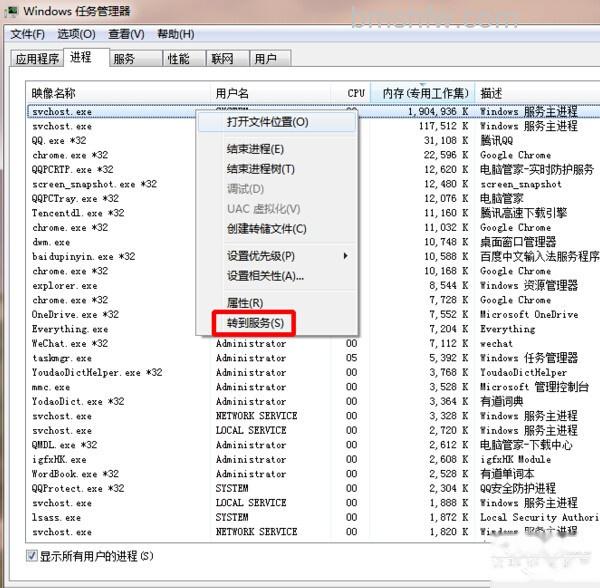The image size is (600, 588).
Task: Click memory value 117,512 K
Action: coord(443,126)
